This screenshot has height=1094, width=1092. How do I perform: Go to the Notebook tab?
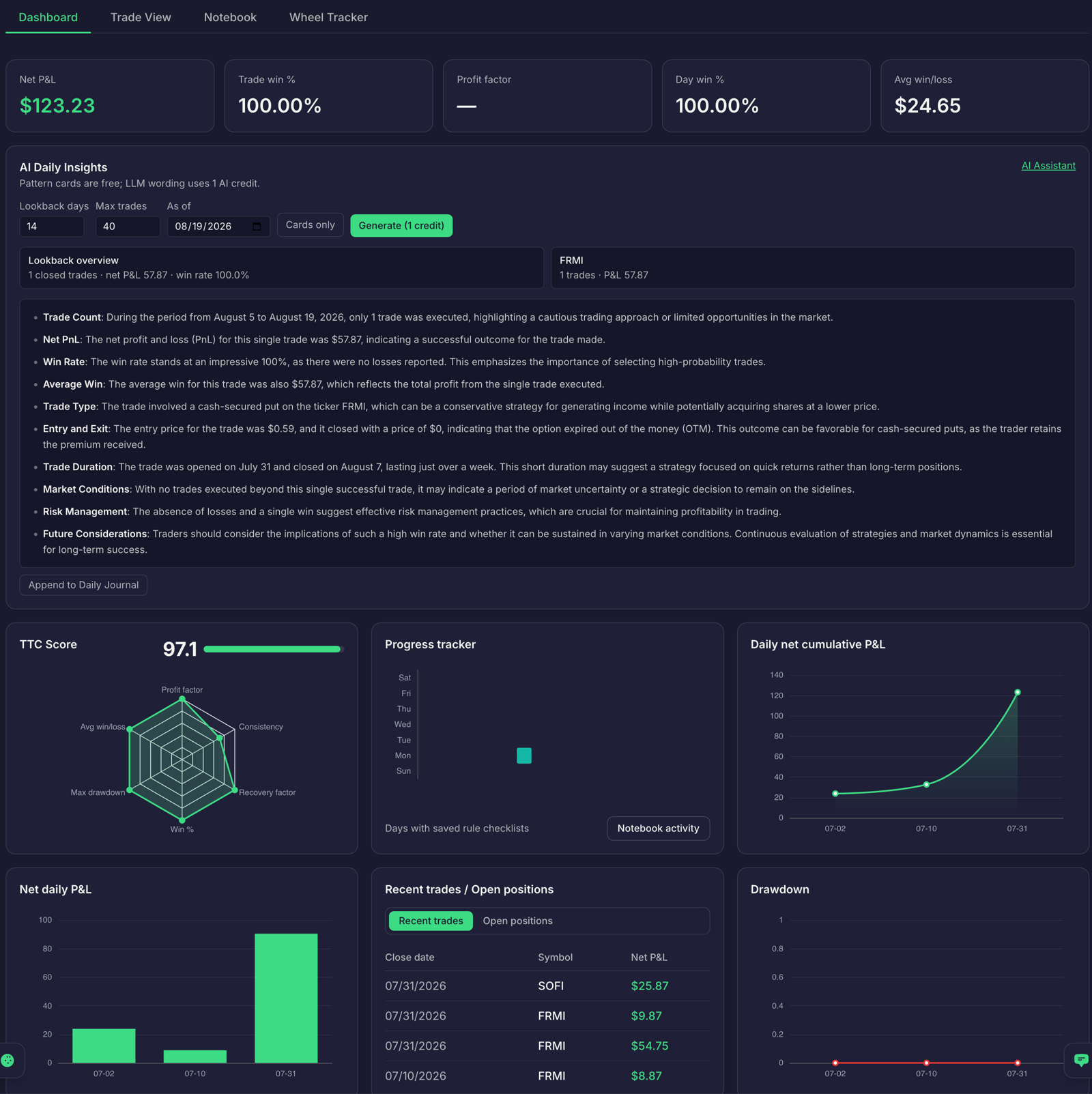230,17
